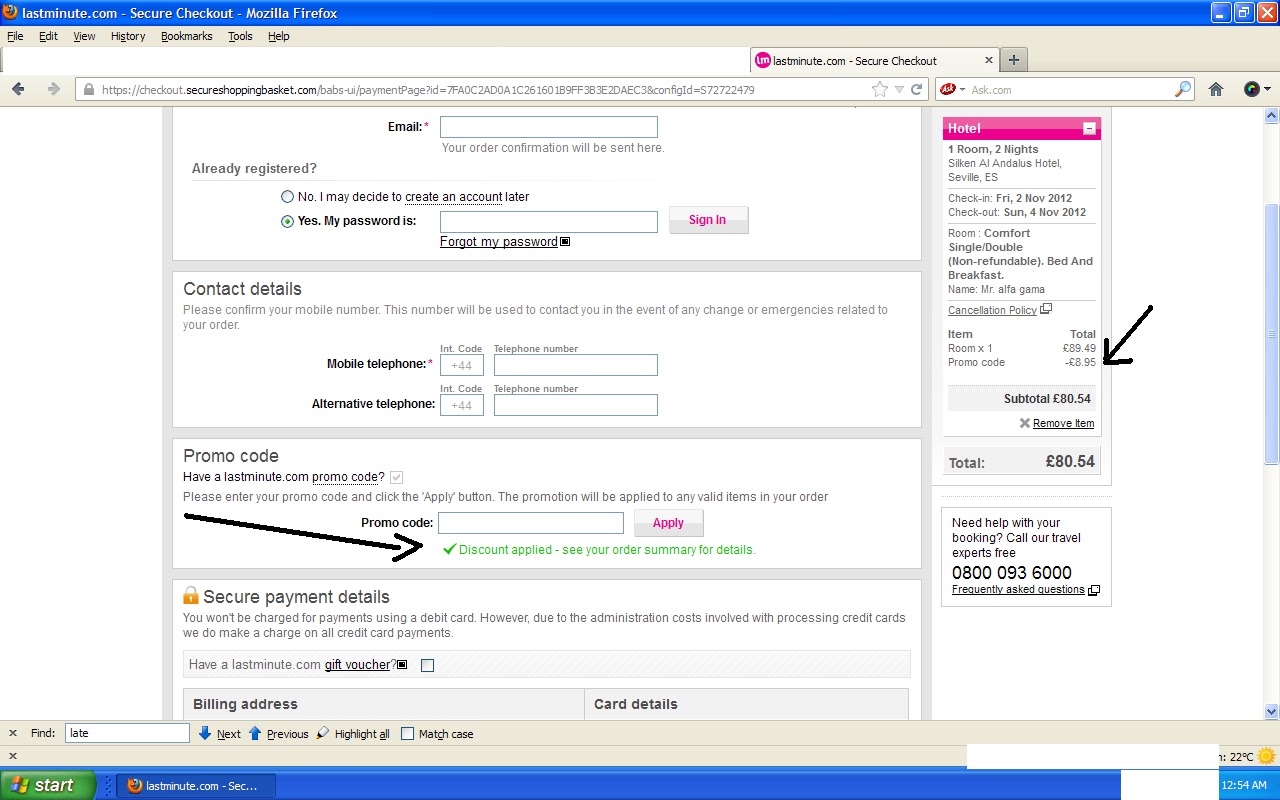Open Frequently asked questions link
Viewport: 1280px width, 800px height.
tap(1018, 589)
